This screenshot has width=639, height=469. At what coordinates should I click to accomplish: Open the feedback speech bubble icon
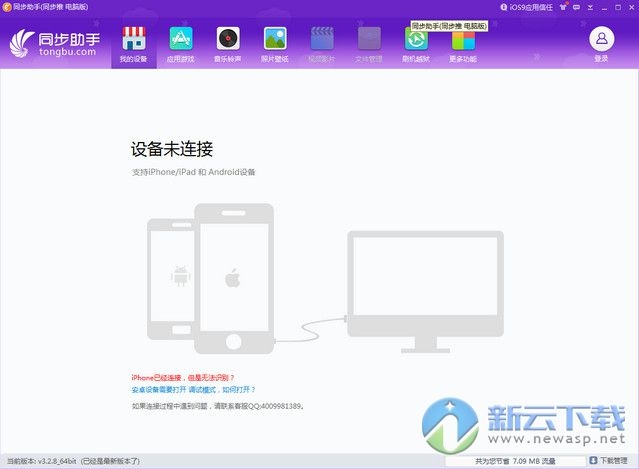576,7
